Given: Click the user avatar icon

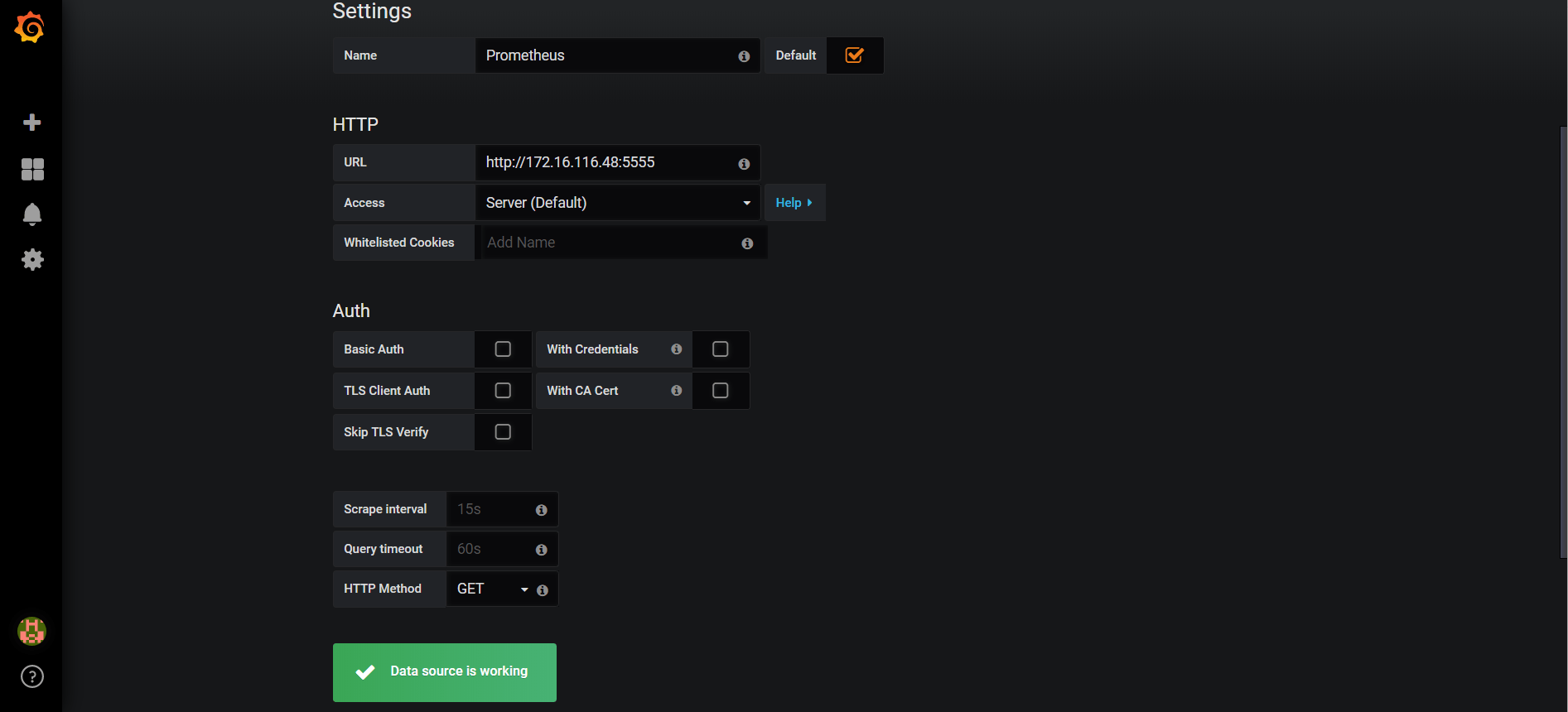Looking at the screenshot, I should click(31, 631).
